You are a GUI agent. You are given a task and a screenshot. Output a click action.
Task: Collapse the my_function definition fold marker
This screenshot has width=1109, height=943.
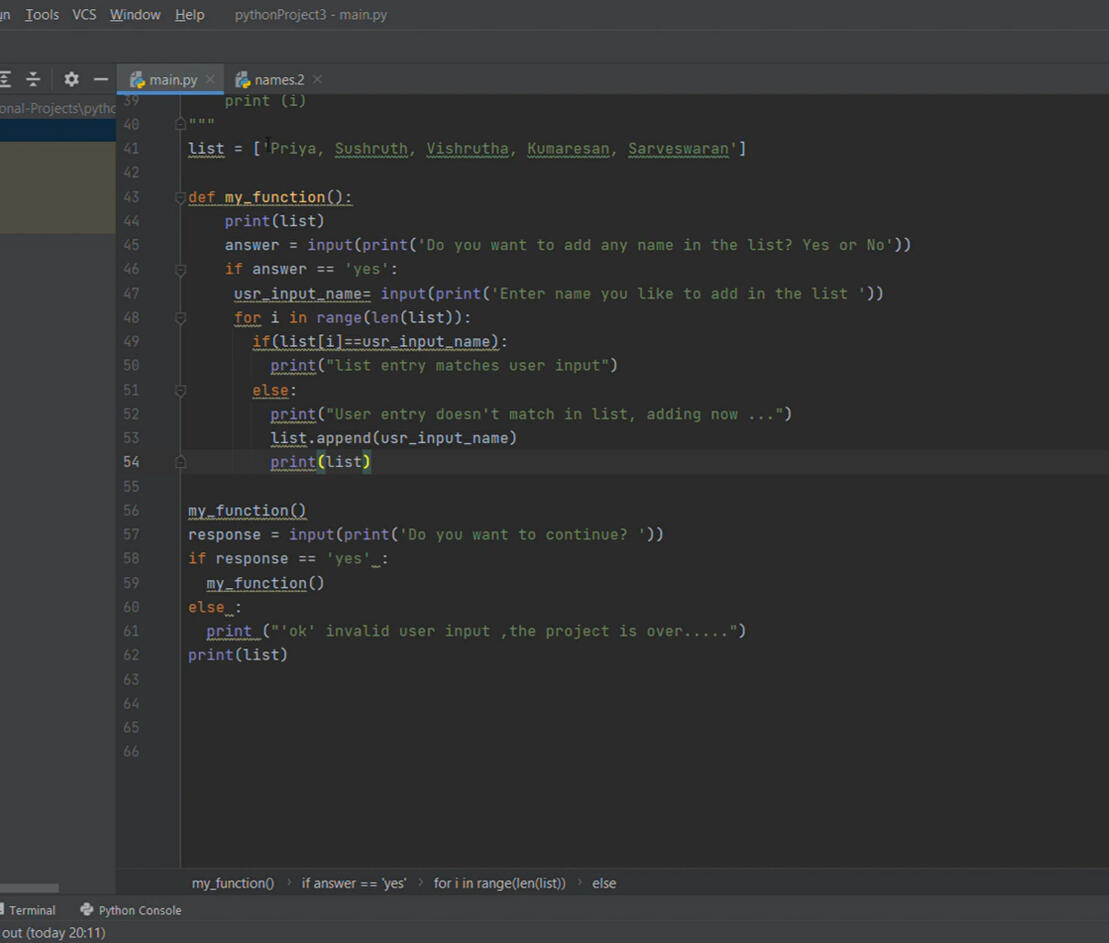(x=181, y=197)
